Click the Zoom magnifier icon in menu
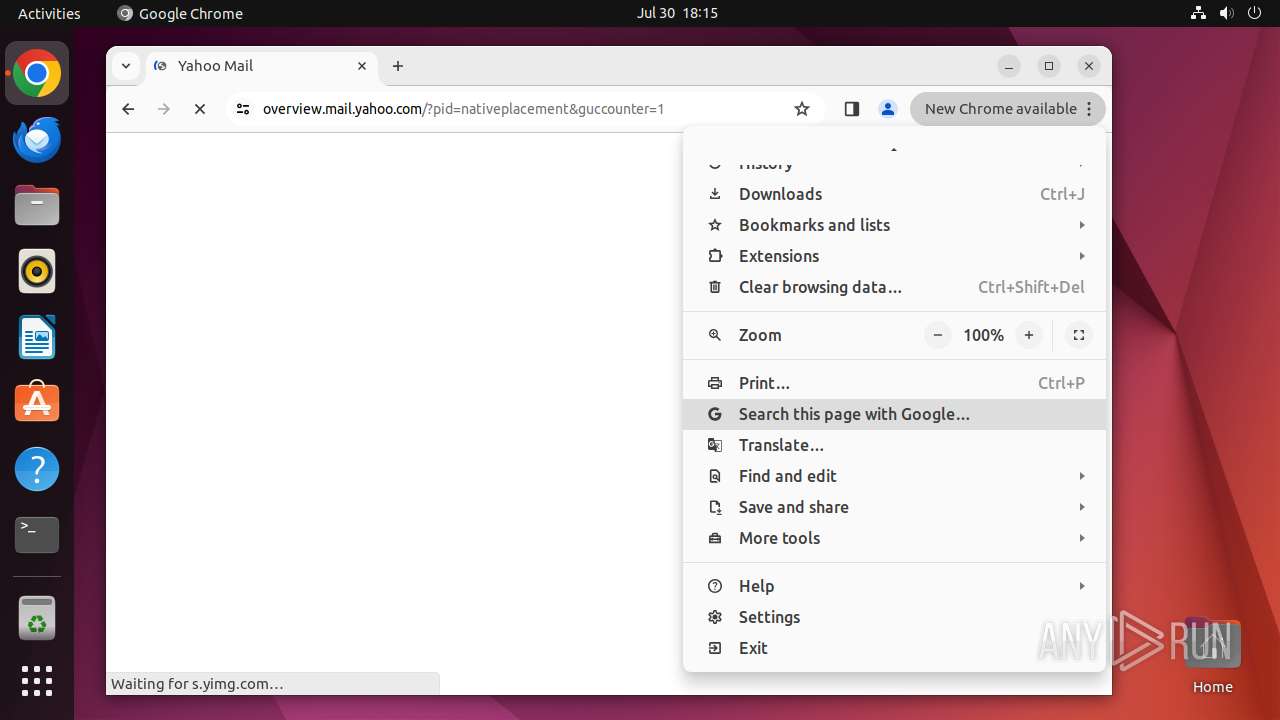 pyautogui.click(x=714, y=335)
